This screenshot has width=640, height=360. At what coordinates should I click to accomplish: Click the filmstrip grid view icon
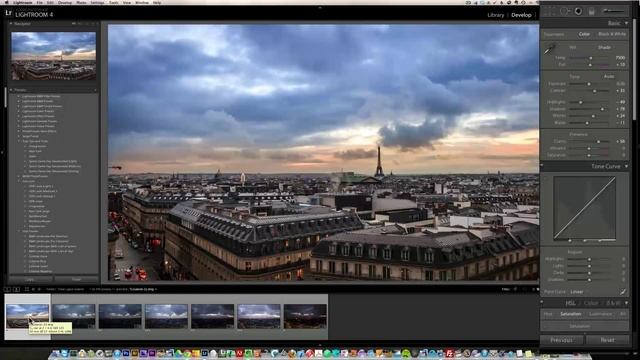[27, 289]
